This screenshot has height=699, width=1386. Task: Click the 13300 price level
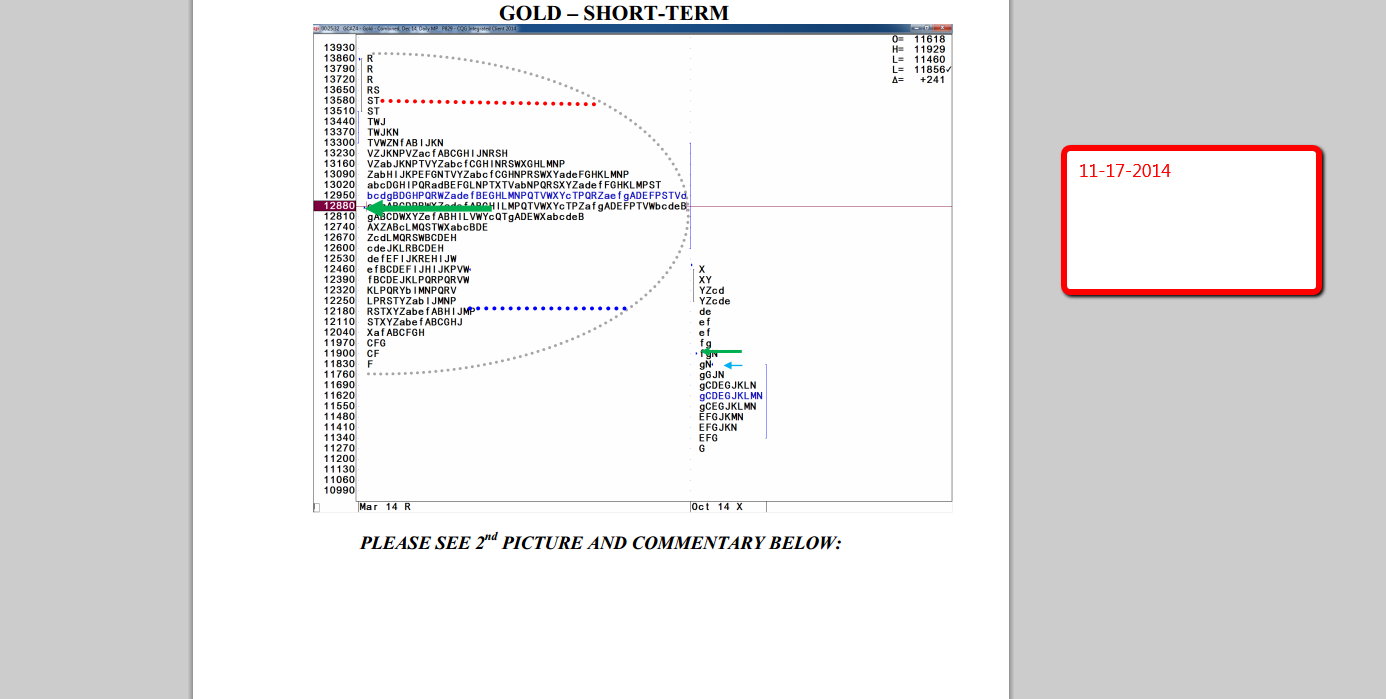point(339,143)
